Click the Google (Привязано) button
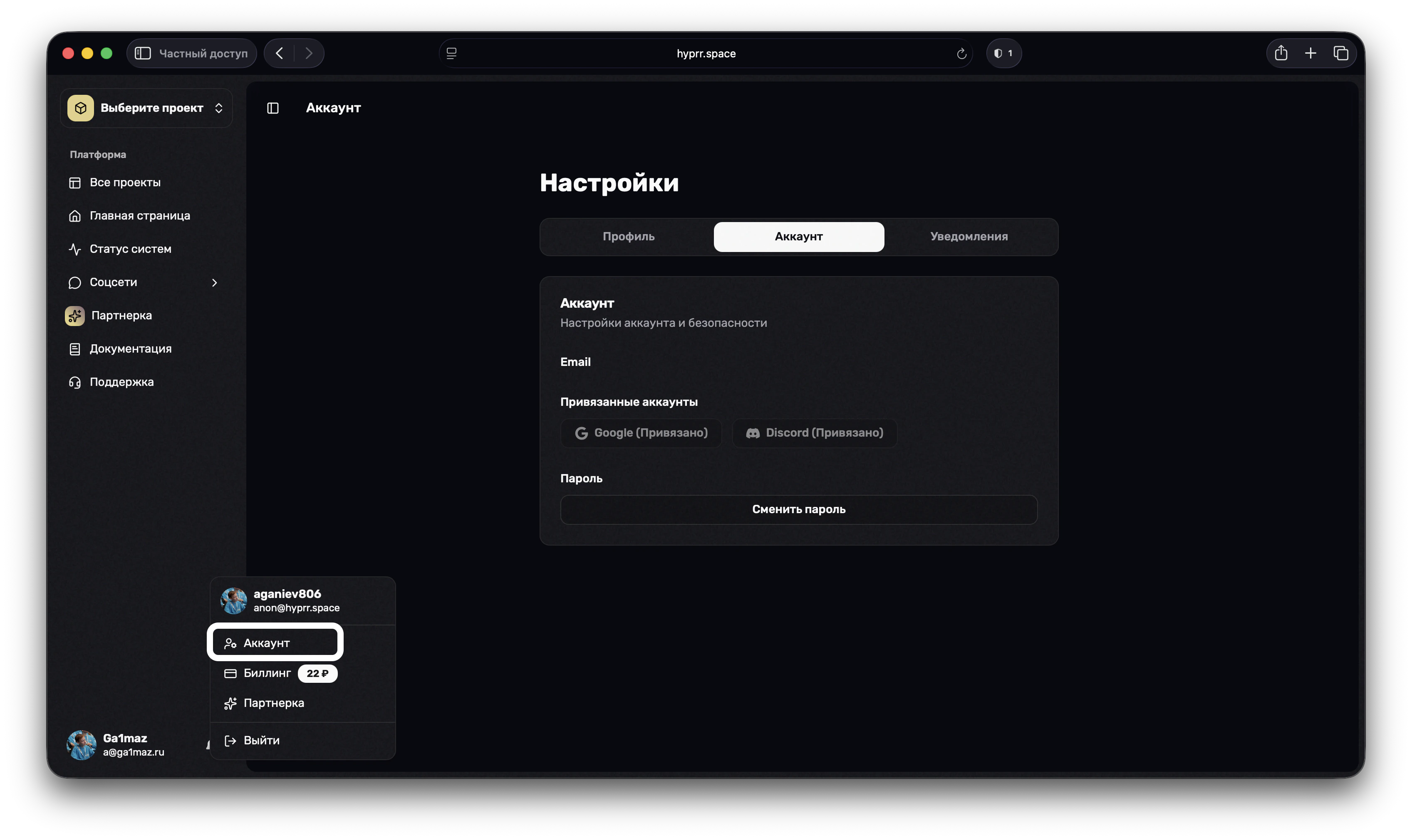Viewport: 1412px width, 840px height. (x=641, y=433)
